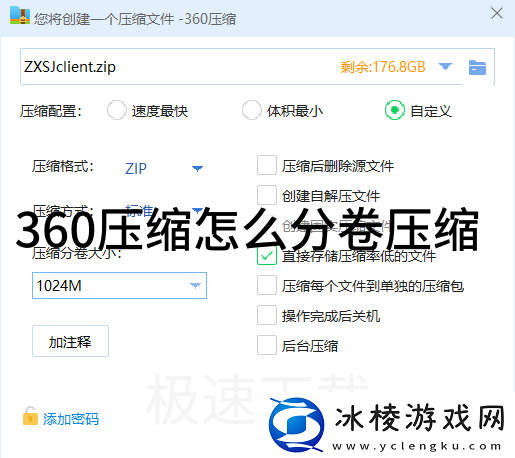Select the 速度最快 radio option
This screenshot has height=458, width=515.
[x=117, y=110]
